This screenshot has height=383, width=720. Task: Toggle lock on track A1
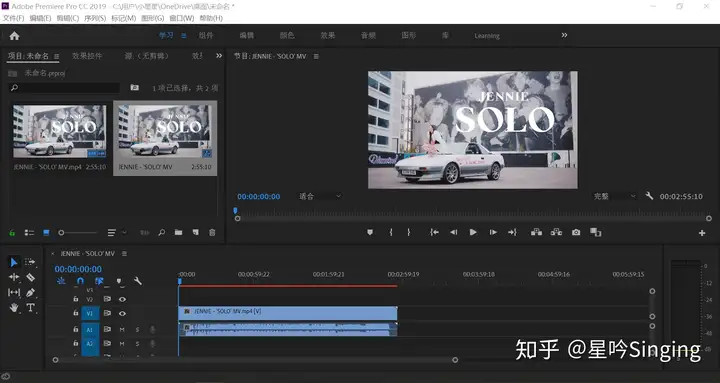click(76, 329)
